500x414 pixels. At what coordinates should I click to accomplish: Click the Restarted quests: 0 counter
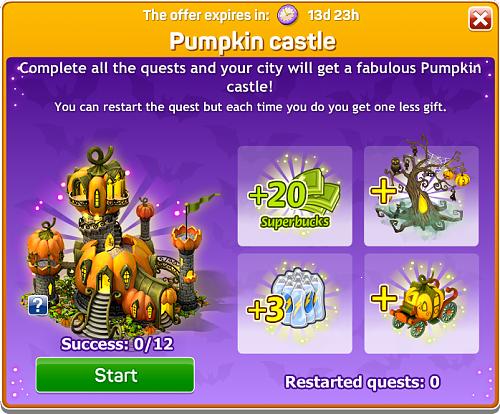click(x=362, y=382)
